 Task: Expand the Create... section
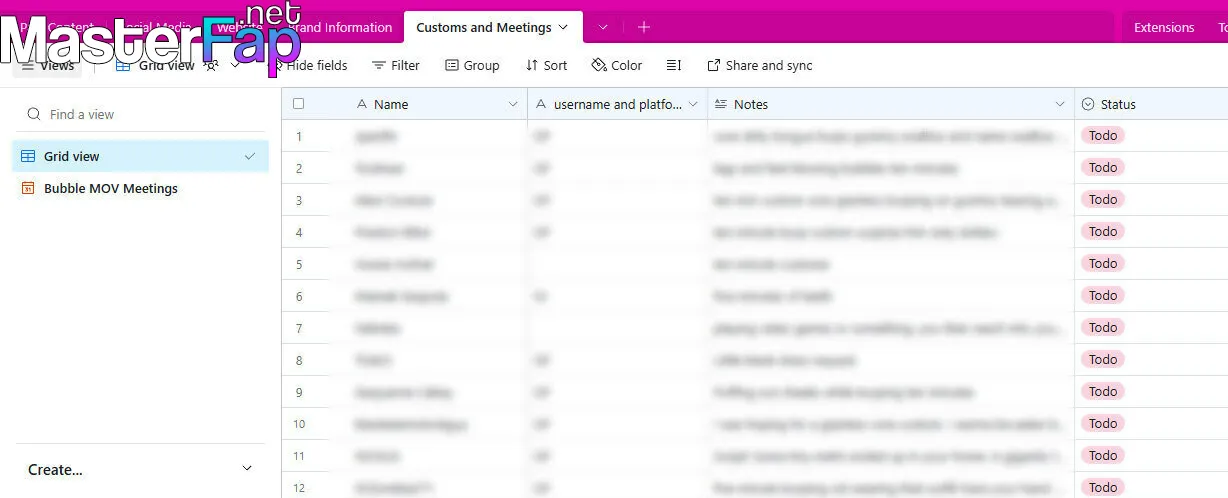pyautogui.click(x=140, y=469)
